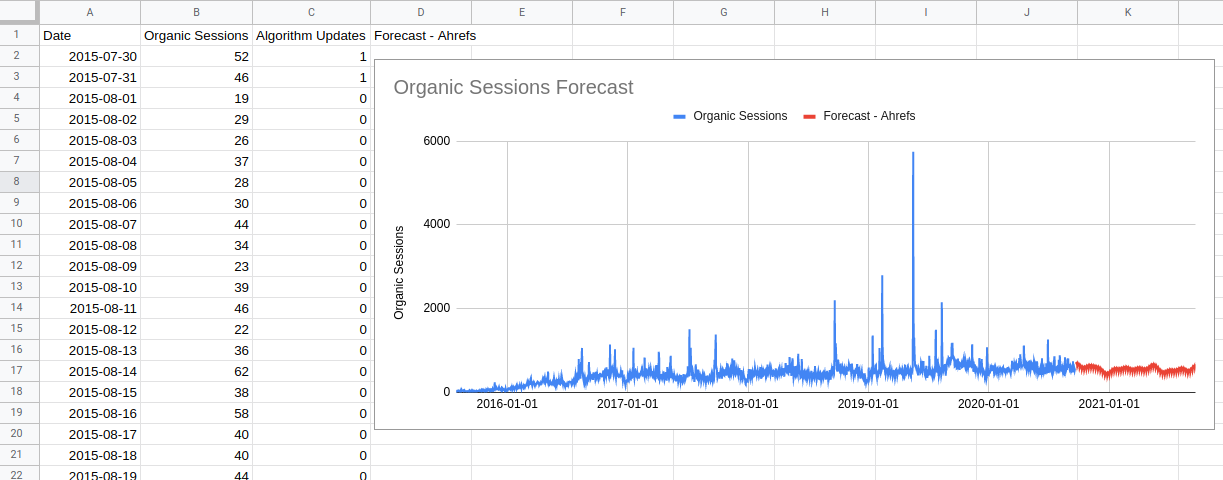Image resolution: width=1223 pixels, height=480 pixels.
Task: Click the Organic Sessions value 62
Action: pyautogui.click(x=196, y=371)
